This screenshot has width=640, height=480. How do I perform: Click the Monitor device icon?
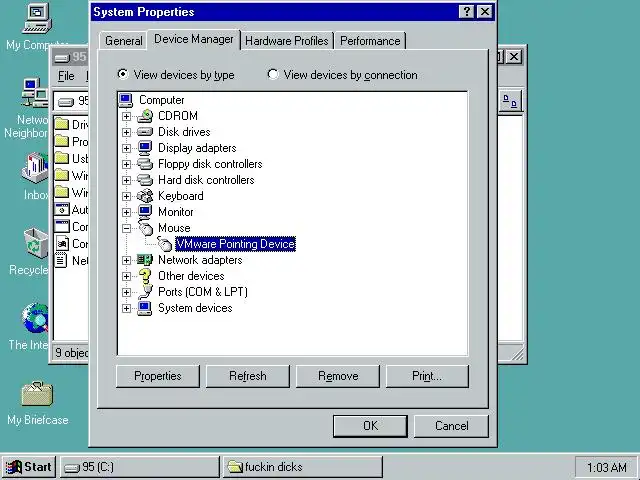click(145, 212)
